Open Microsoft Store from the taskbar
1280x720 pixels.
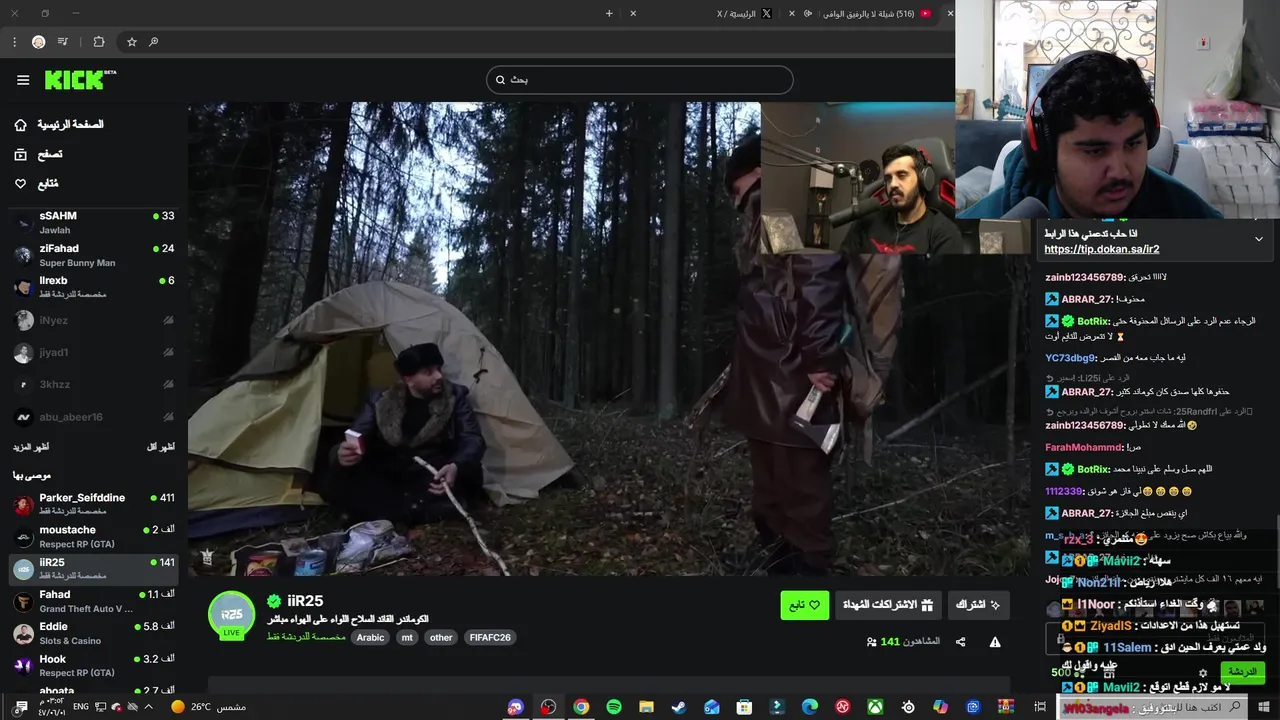coord(744,707)
